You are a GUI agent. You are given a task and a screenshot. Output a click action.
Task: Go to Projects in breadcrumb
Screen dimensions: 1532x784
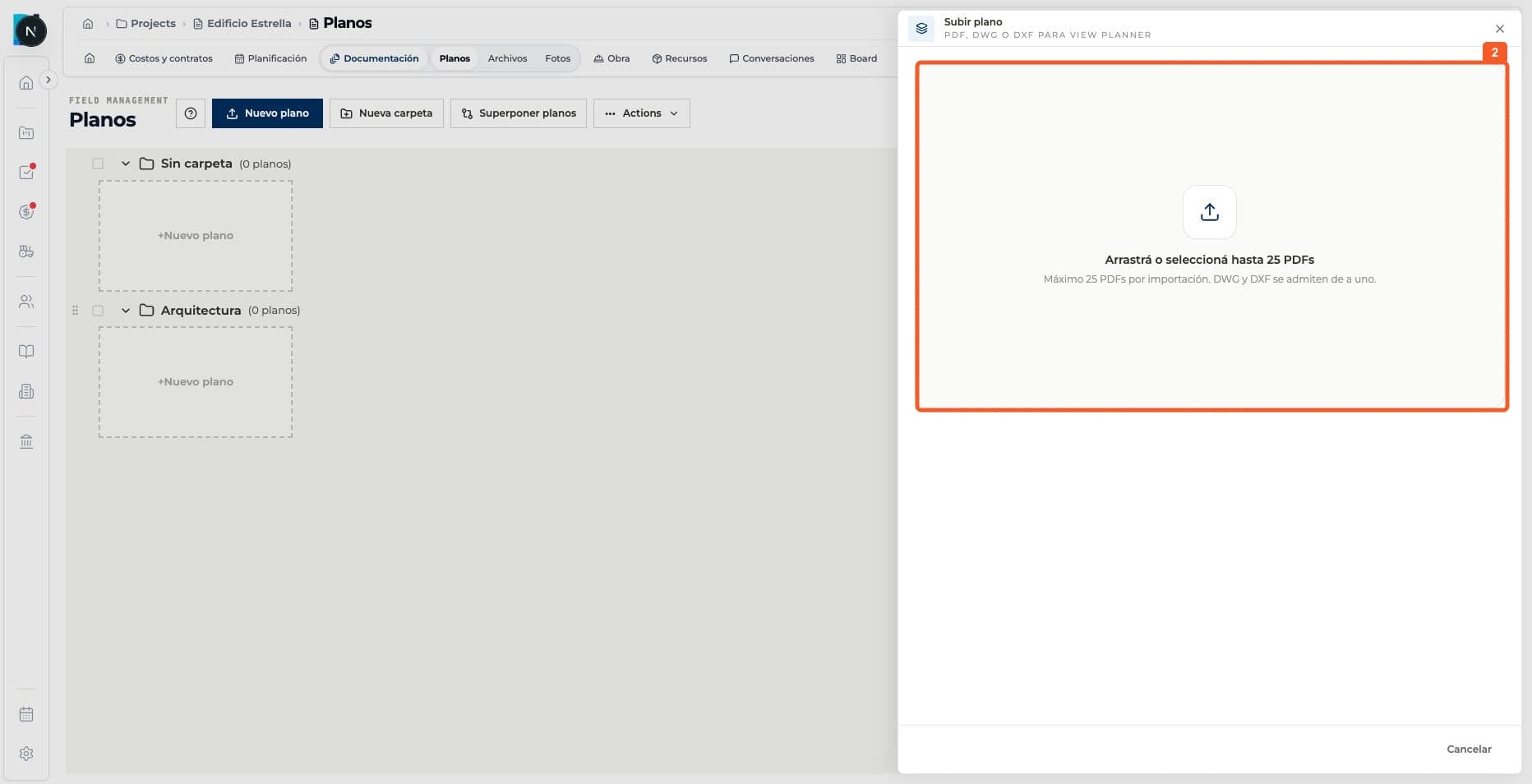click(x=145, y=23)
